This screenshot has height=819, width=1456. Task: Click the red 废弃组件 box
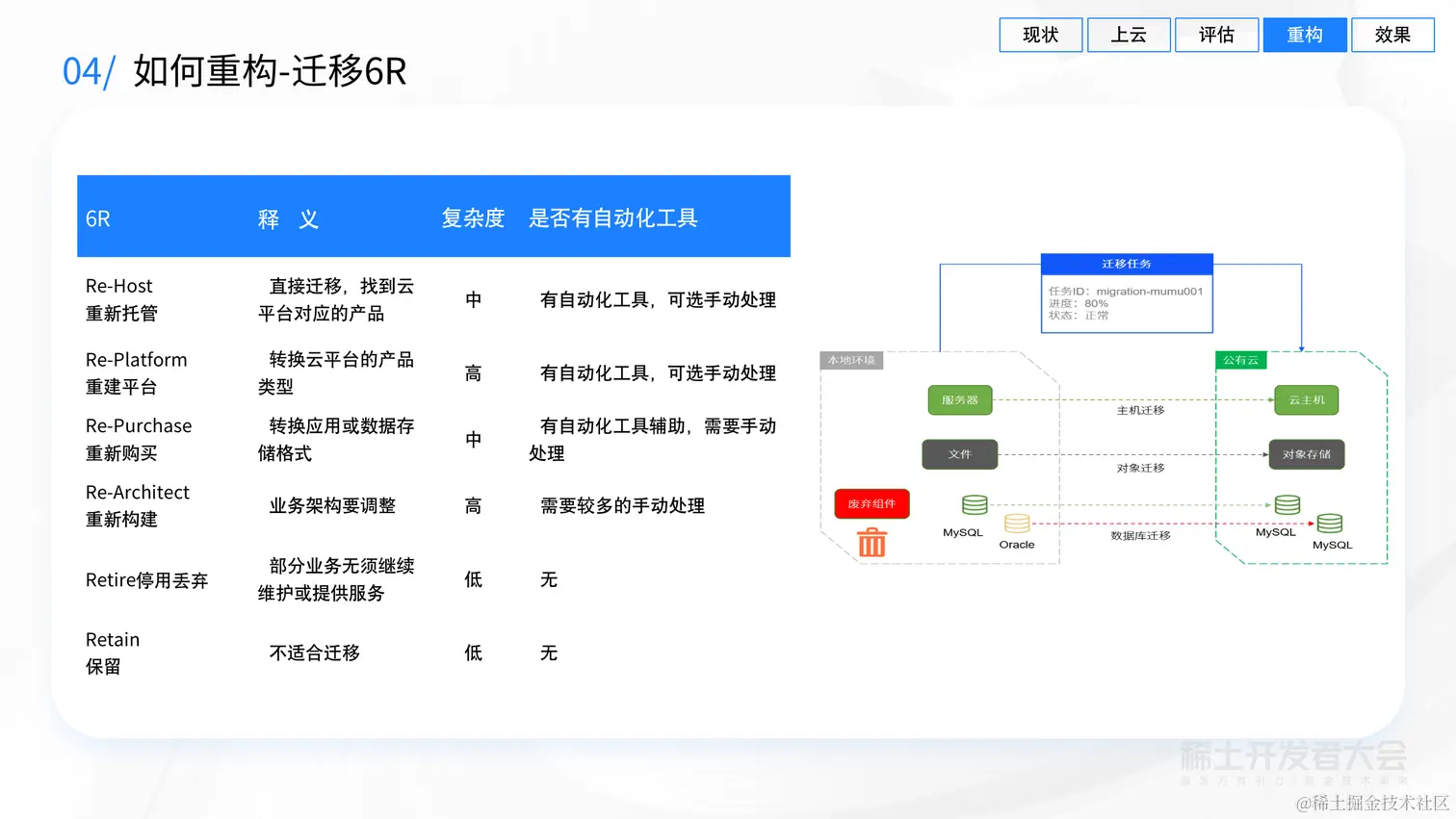[x=871, y=503]
